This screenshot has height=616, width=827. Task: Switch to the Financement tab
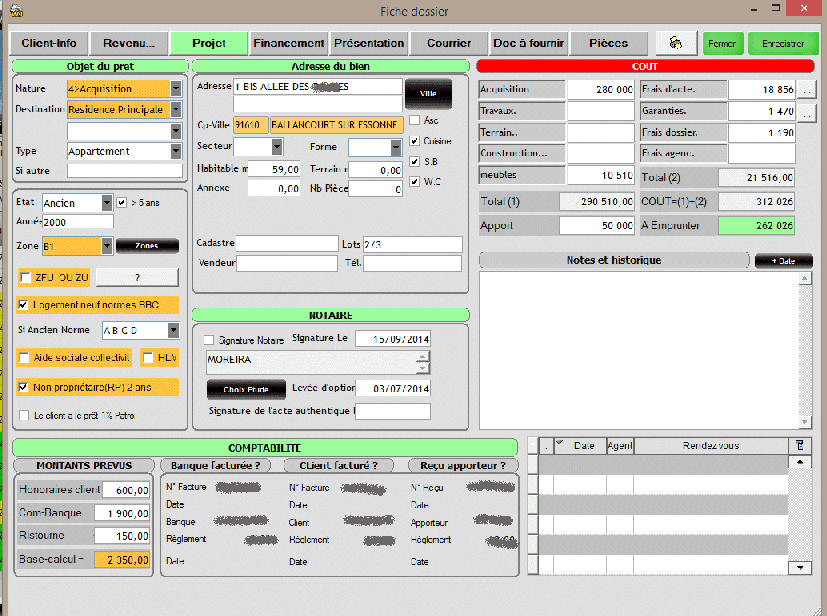[289, 43]
